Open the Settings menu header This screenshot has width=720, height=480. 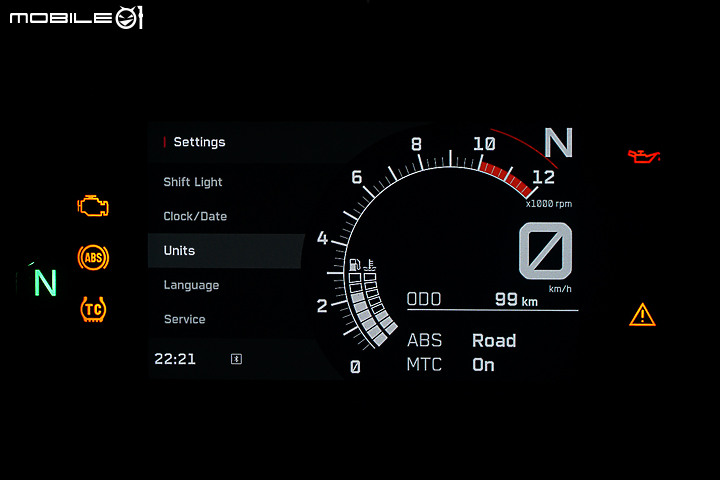199,142
